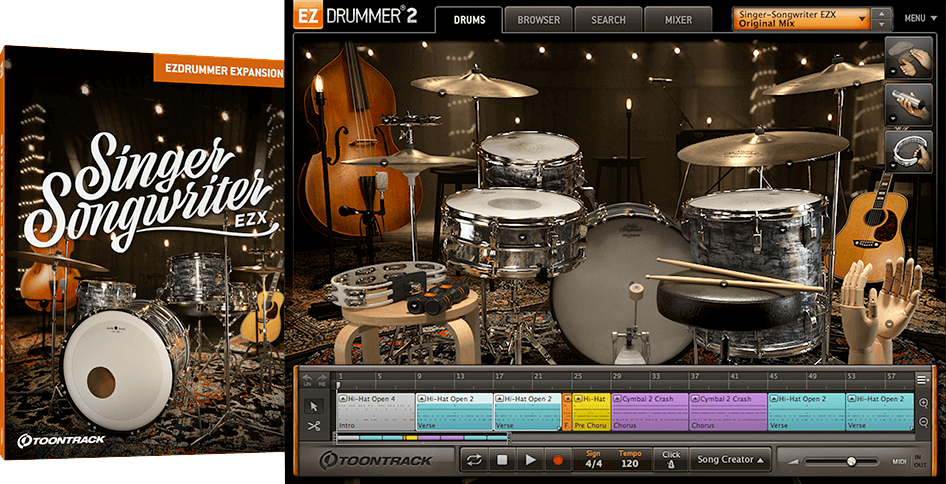This screenshot has width=946, height=484.
Task: Open the hand claps slot's small arrow
Action: pos(892,71)
